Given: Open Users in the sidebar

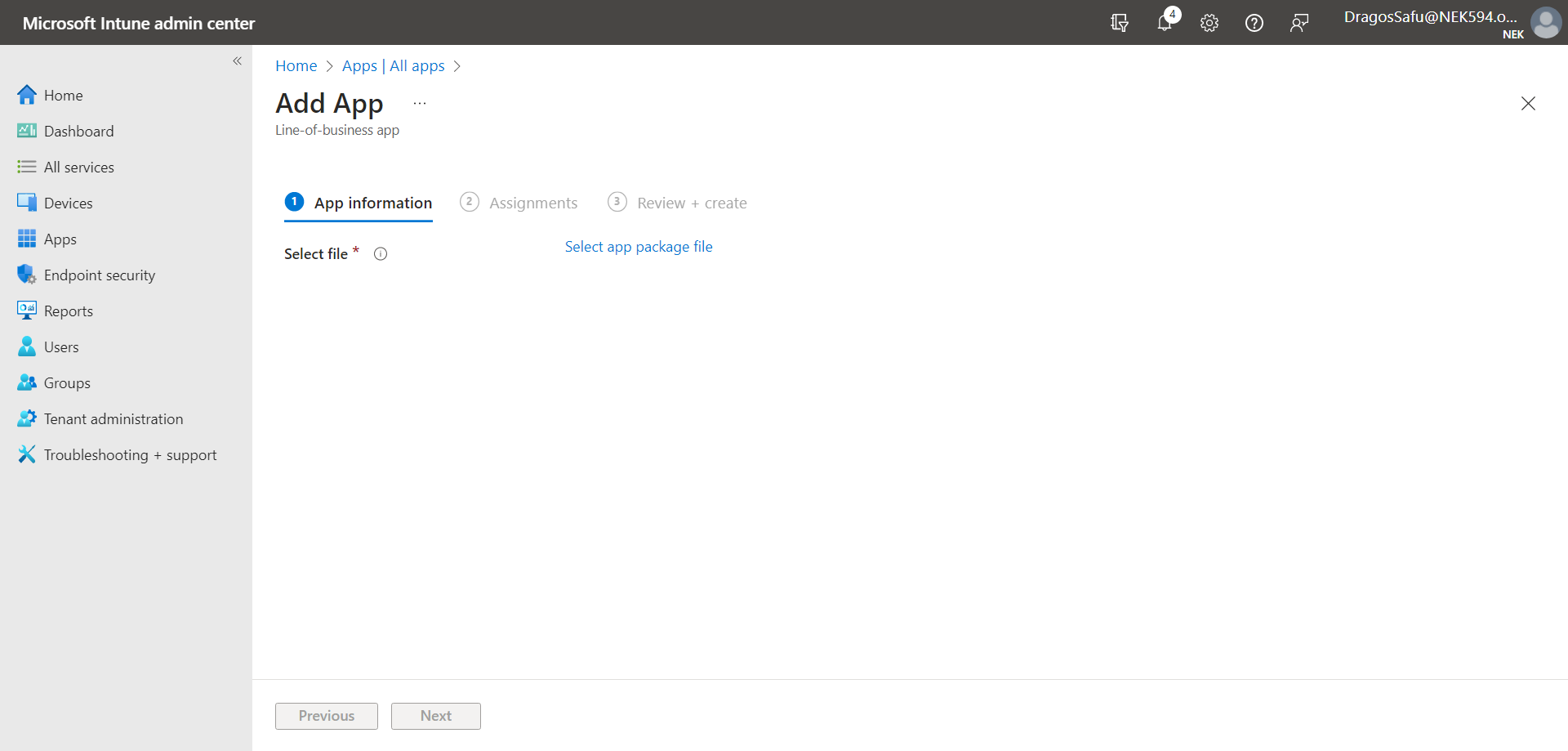Looking at the screenshot, I should (x=61, y=347).
